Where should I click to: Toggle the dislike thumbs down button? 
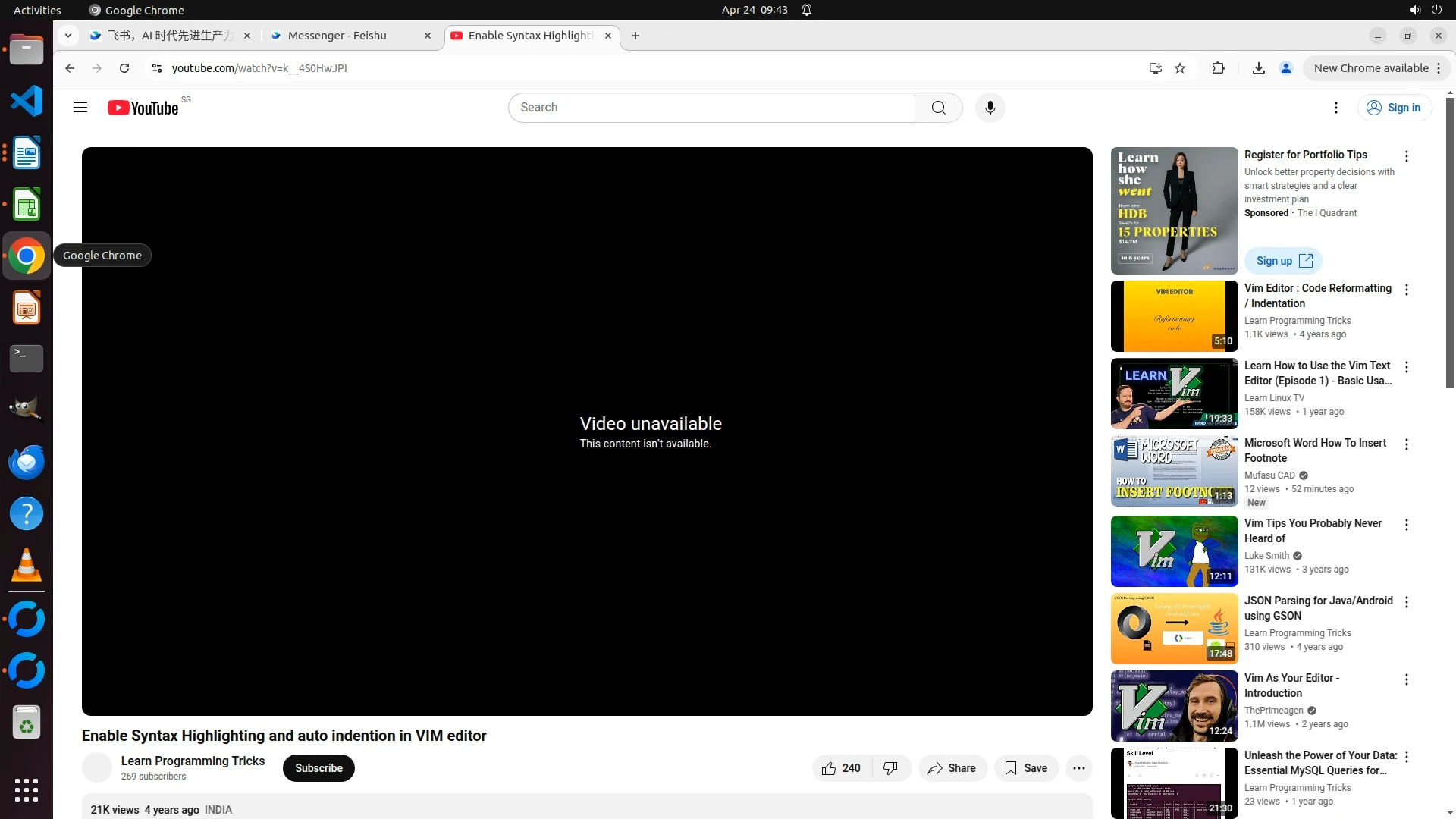[x=891, y=768]
